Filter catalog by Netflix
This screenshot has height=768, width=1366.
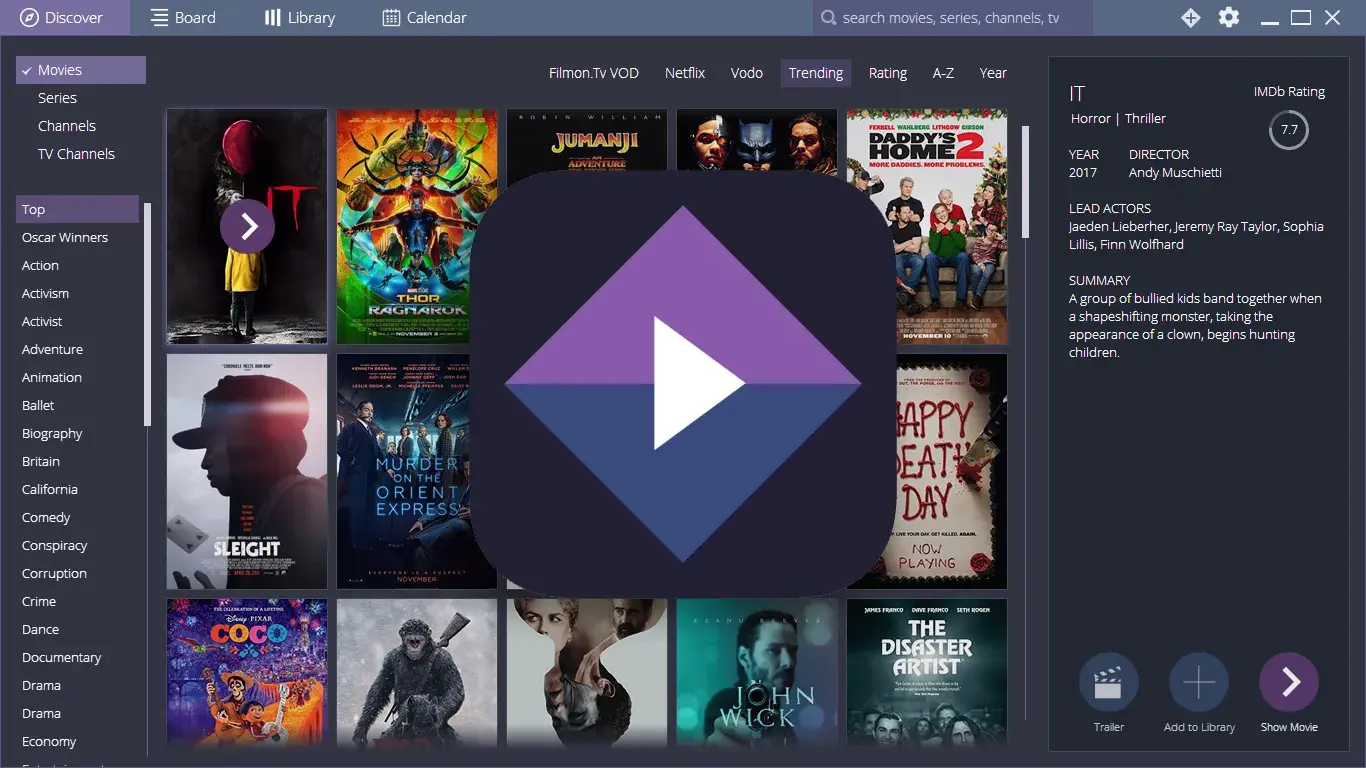click(x=685, y=72)
